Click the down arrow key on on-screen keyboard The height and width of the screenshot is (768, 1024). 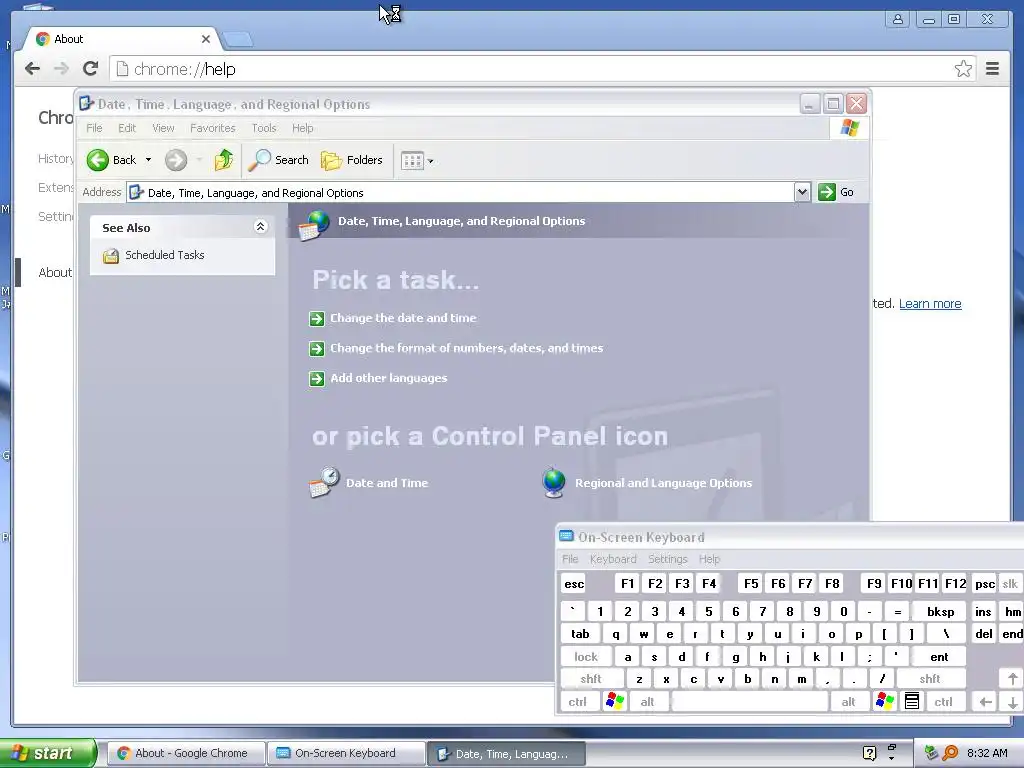[x=1012, y=702]
